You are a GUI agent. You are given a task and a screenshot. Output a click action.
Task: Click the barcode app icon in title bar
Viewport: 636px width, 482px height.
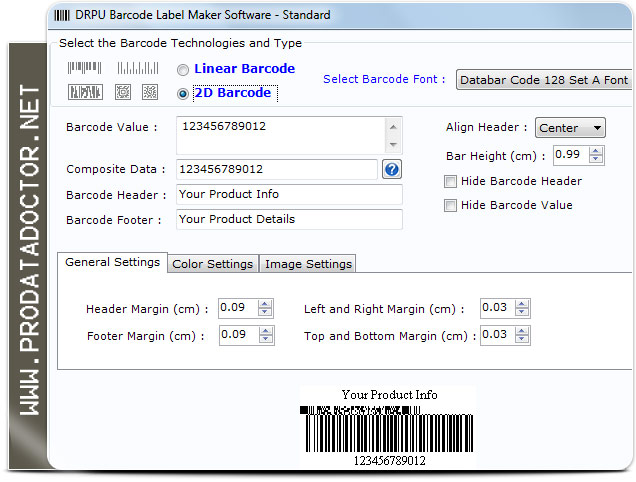click(x=62, y=15)
